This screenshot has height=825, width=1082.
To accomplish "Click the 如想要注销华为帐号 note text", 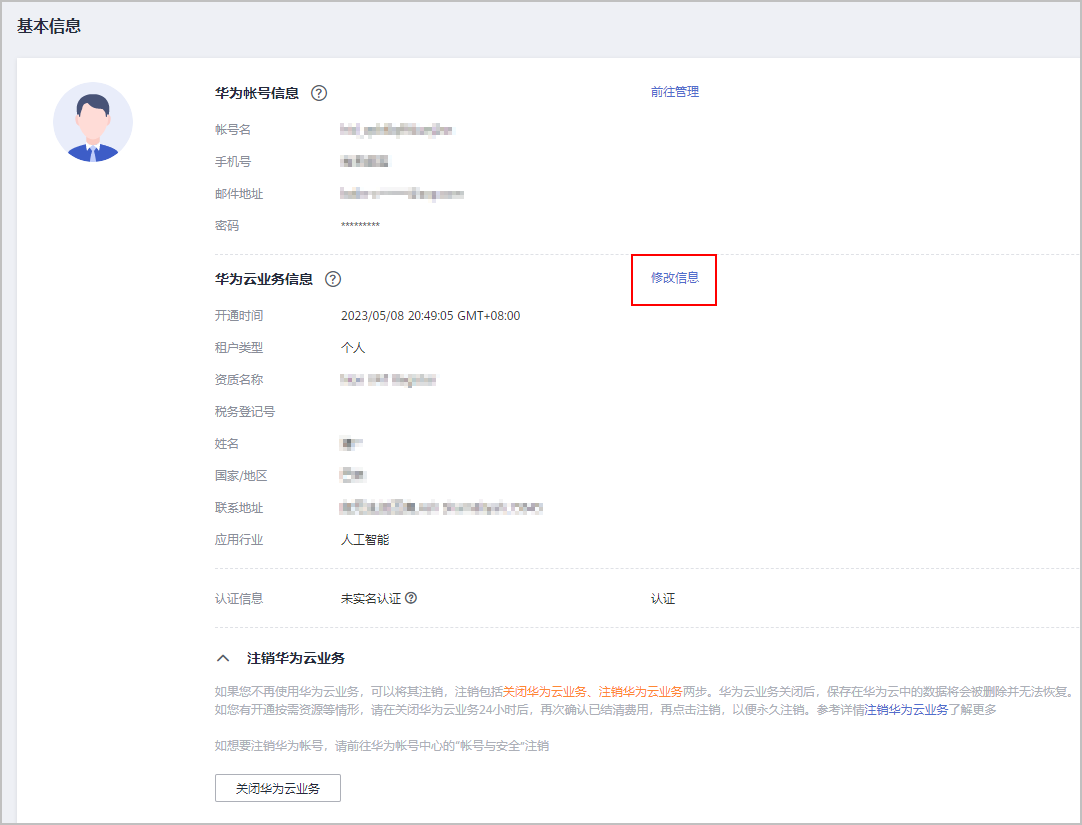I will [382, 746].
